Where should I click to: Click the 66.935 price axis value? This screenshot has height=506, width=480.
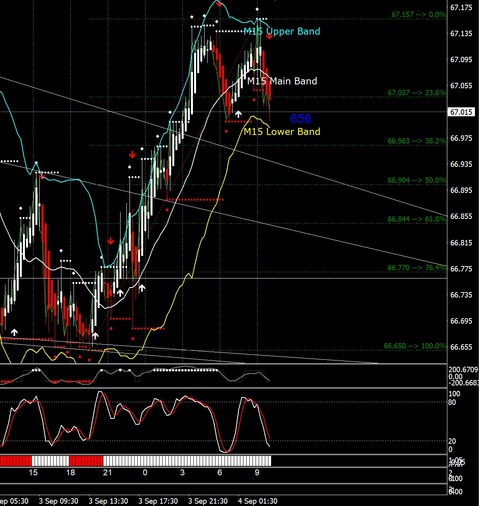461,164
